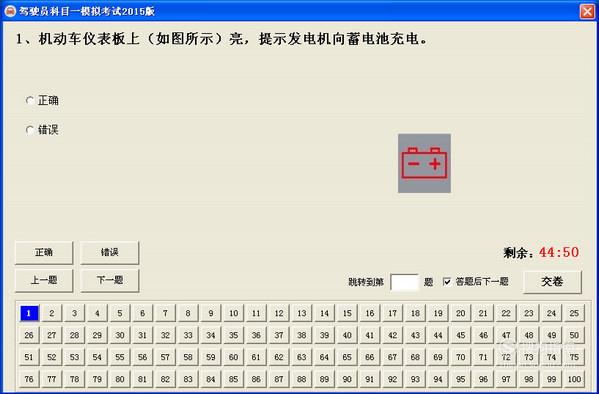The width and height of the screenshot is (599, 394).
Task: Submit the exam with 交卷
Action: (552, 282)
